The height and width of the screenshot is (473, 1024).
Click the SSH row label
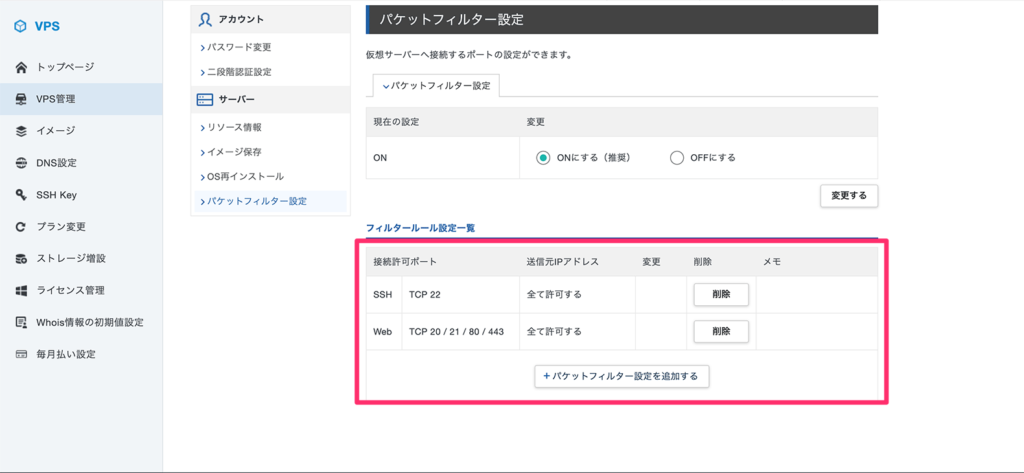383,295
